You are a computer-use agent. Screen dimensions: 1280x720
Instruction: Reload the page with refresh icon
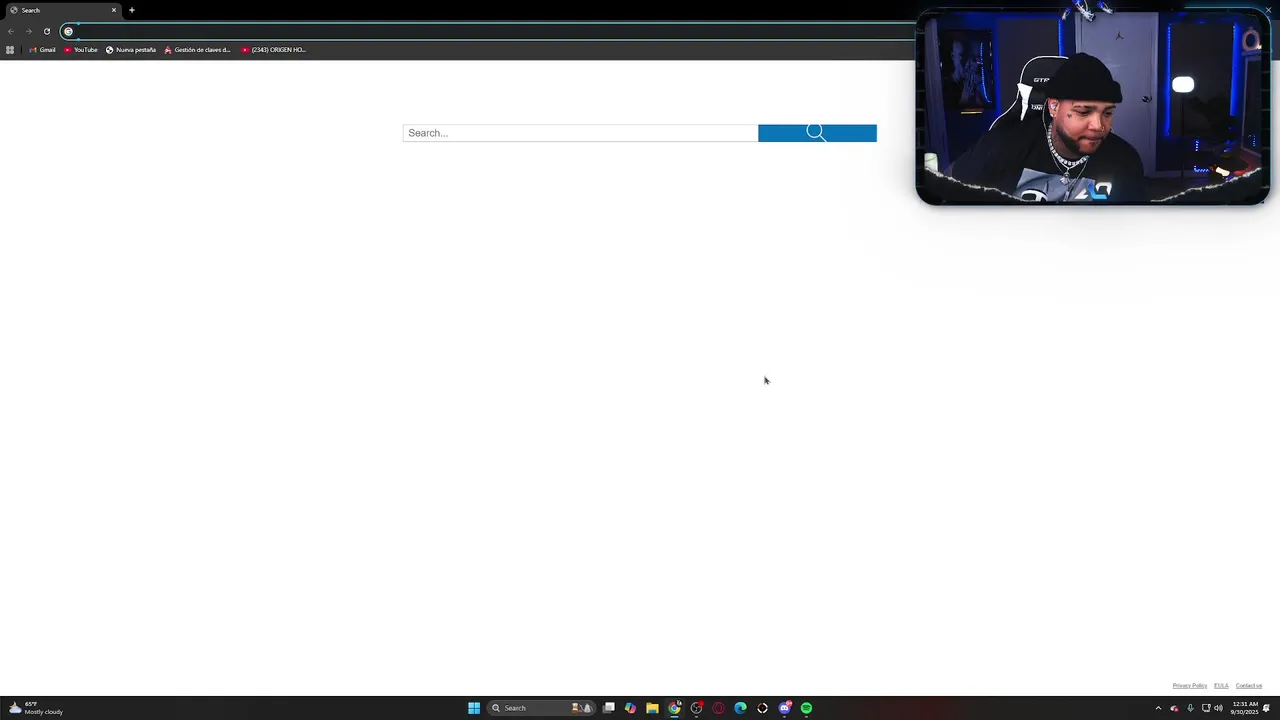click(46, 31)
